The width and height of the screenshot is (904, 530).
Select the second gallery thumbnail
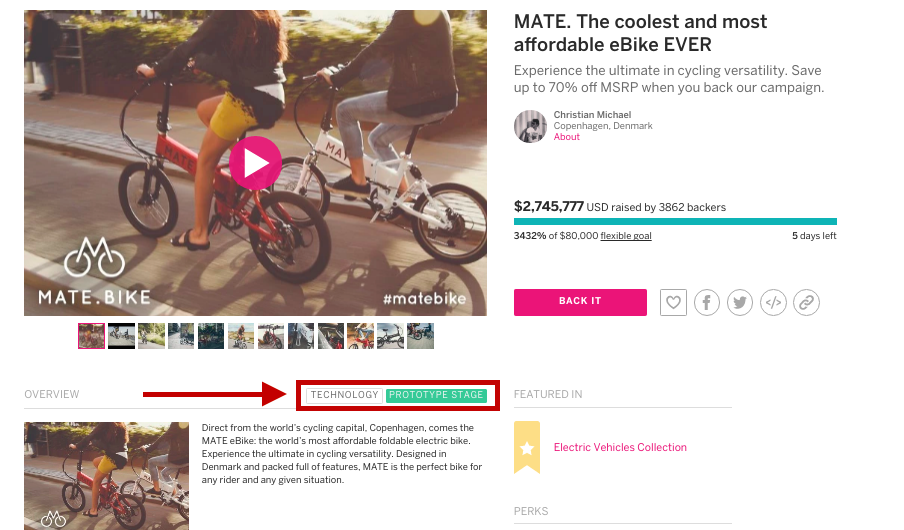pos(121,336)
